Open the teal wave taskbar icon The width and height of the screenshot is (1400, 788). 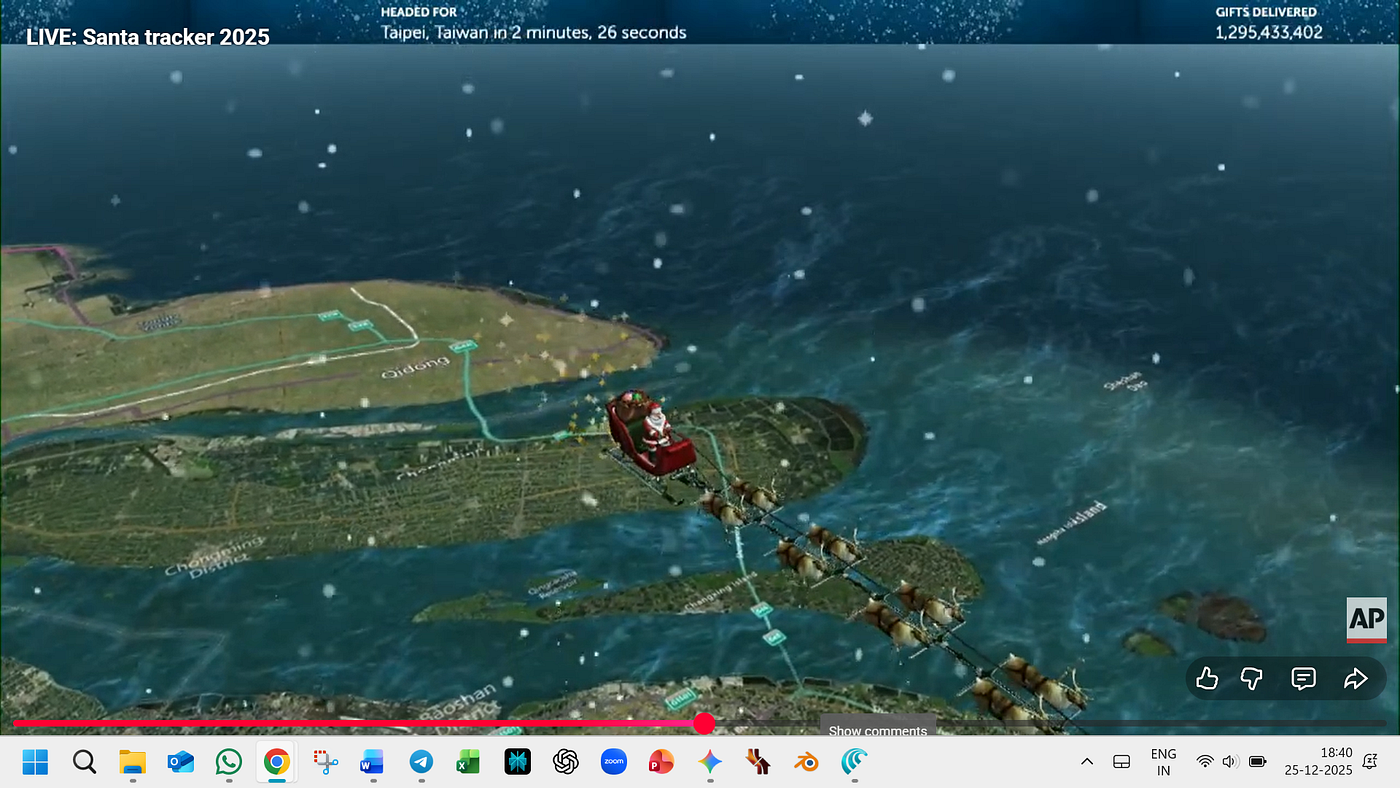[854, 762]
